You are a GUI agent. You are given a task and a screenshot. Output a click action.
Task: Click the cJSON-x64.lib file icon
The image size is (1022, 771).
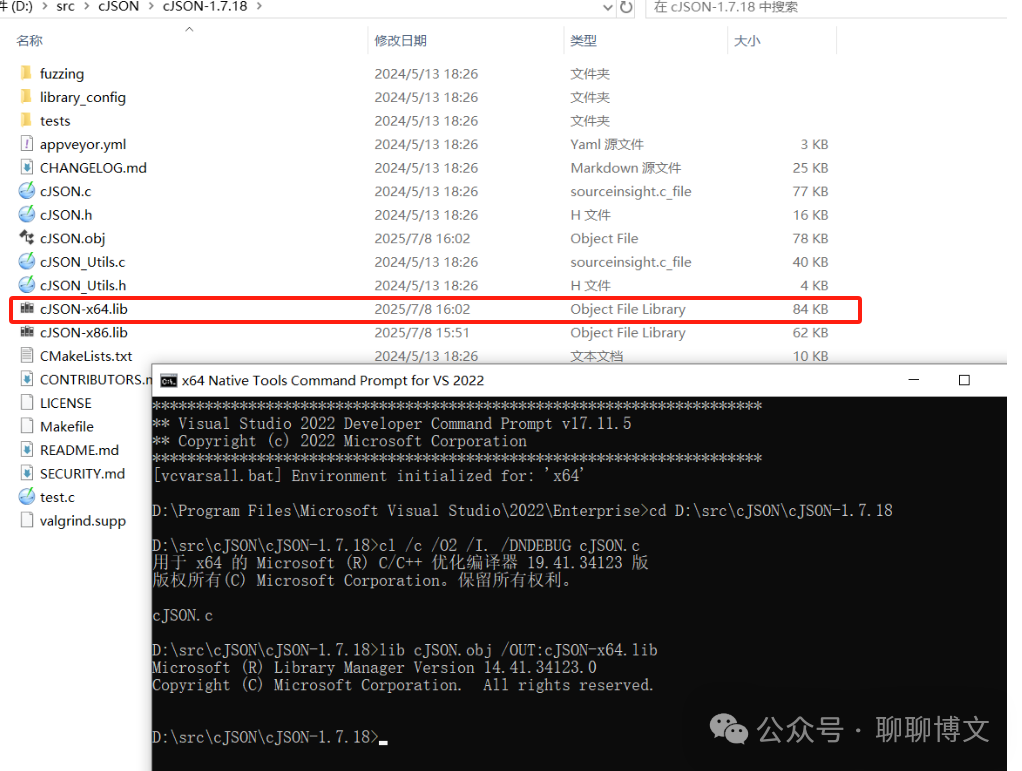27,308
